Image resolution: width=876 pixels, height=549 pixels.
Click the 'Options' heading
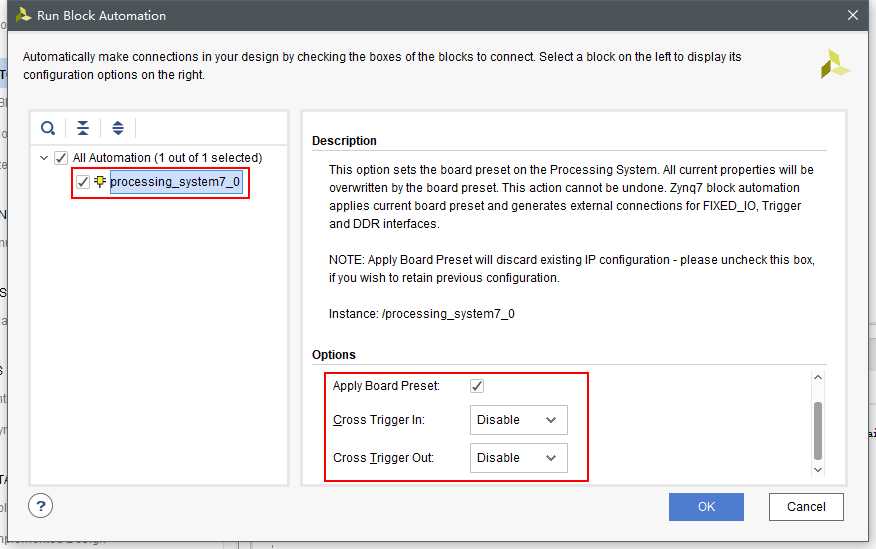[x=334, y=355]
